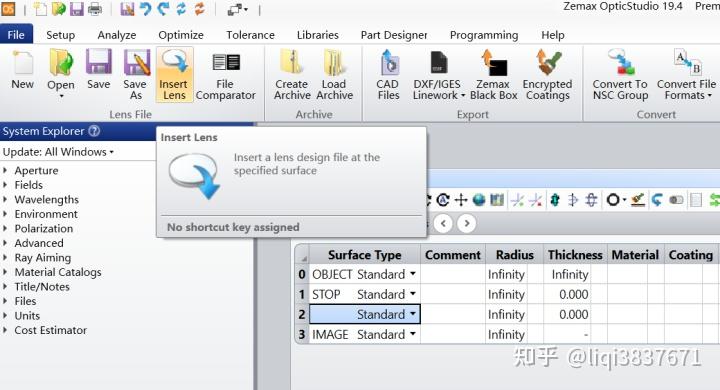Screen dimensions: 720x390
Task: Open the circular aperture type dropdown in the editor toolbar
Action: (616, 200)
